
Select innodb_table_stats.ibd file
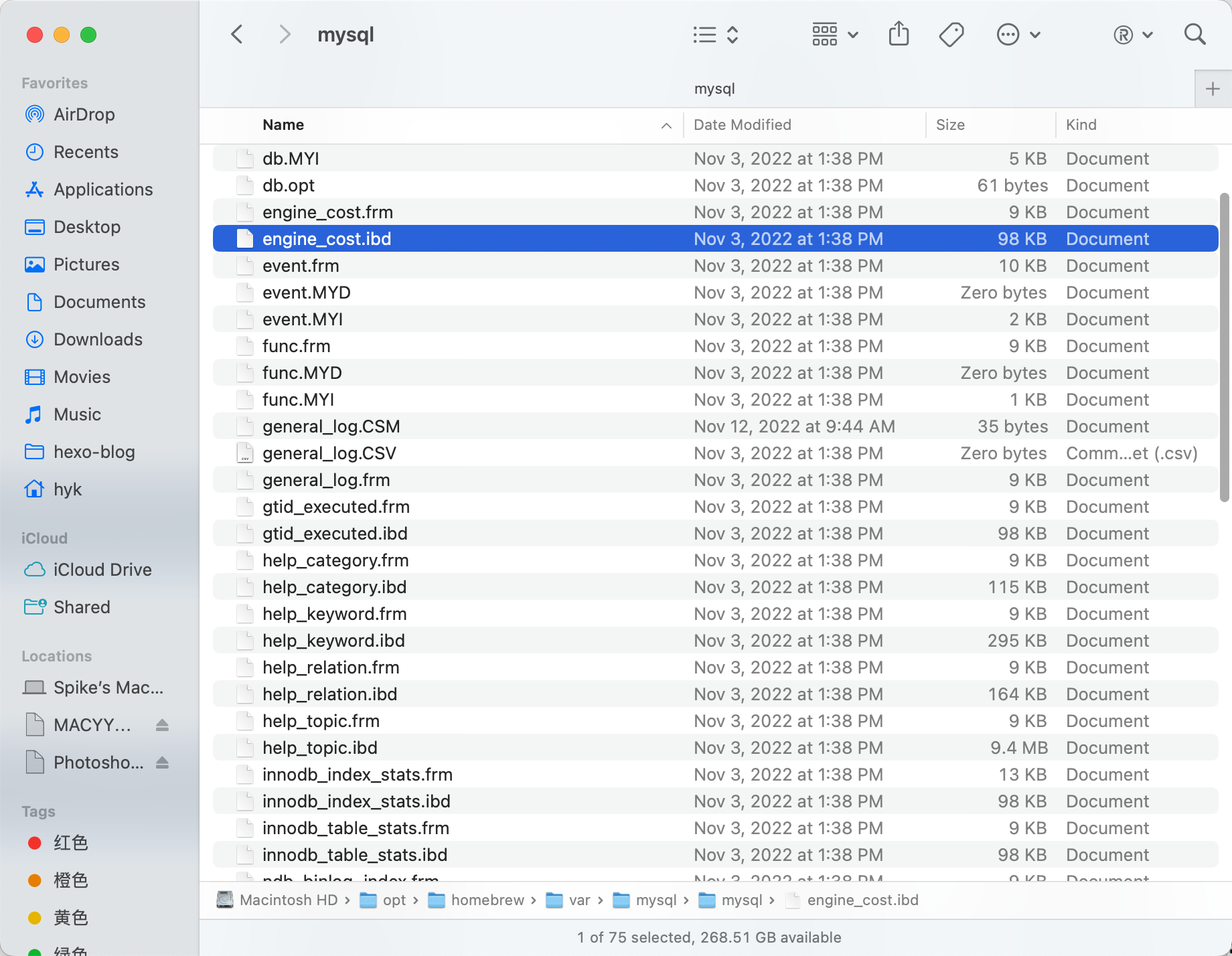tap(715, 855)
